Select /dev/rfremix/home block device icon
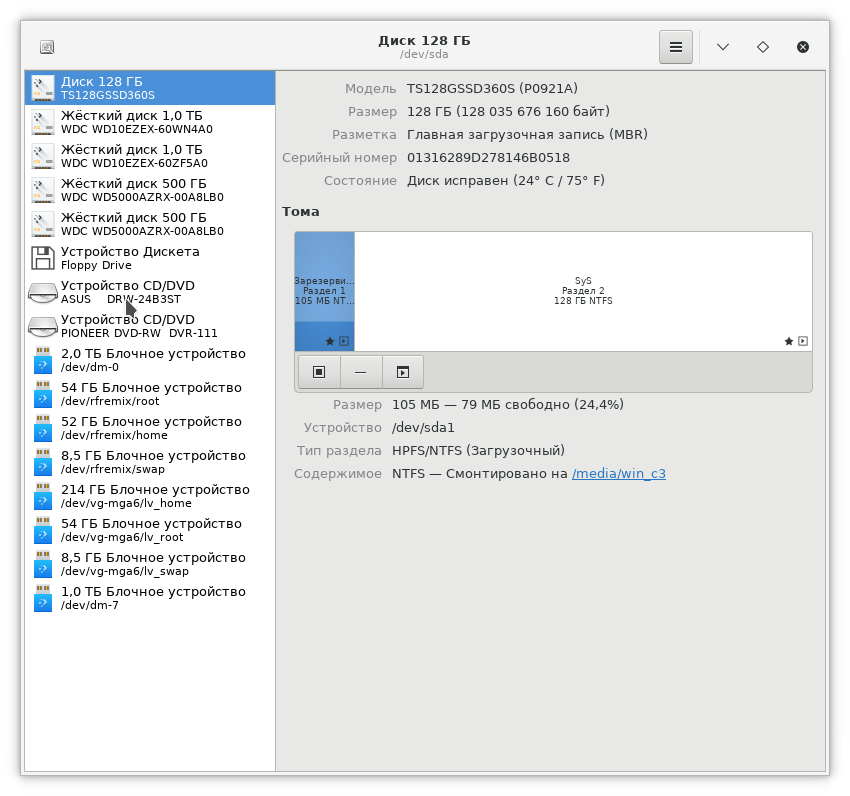This screenshot has height=796, width=850. [x=43, y=428]
